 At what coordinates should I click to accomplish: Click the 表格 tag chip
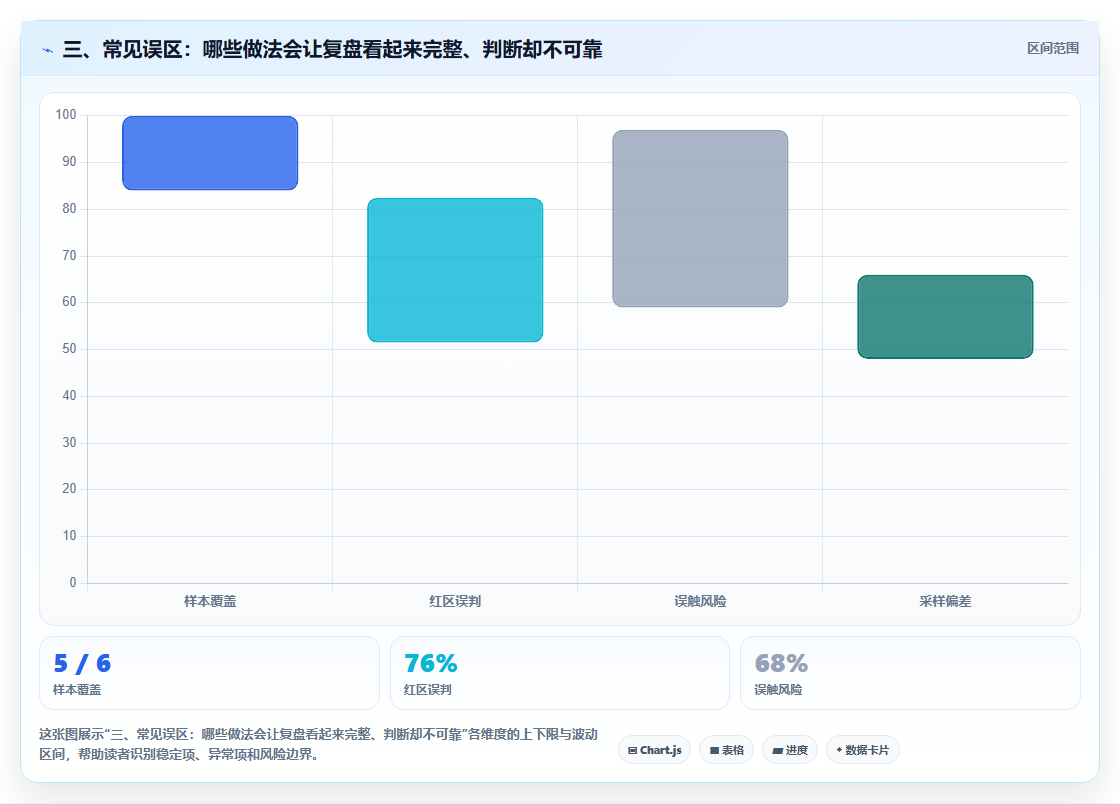point(726,750)
